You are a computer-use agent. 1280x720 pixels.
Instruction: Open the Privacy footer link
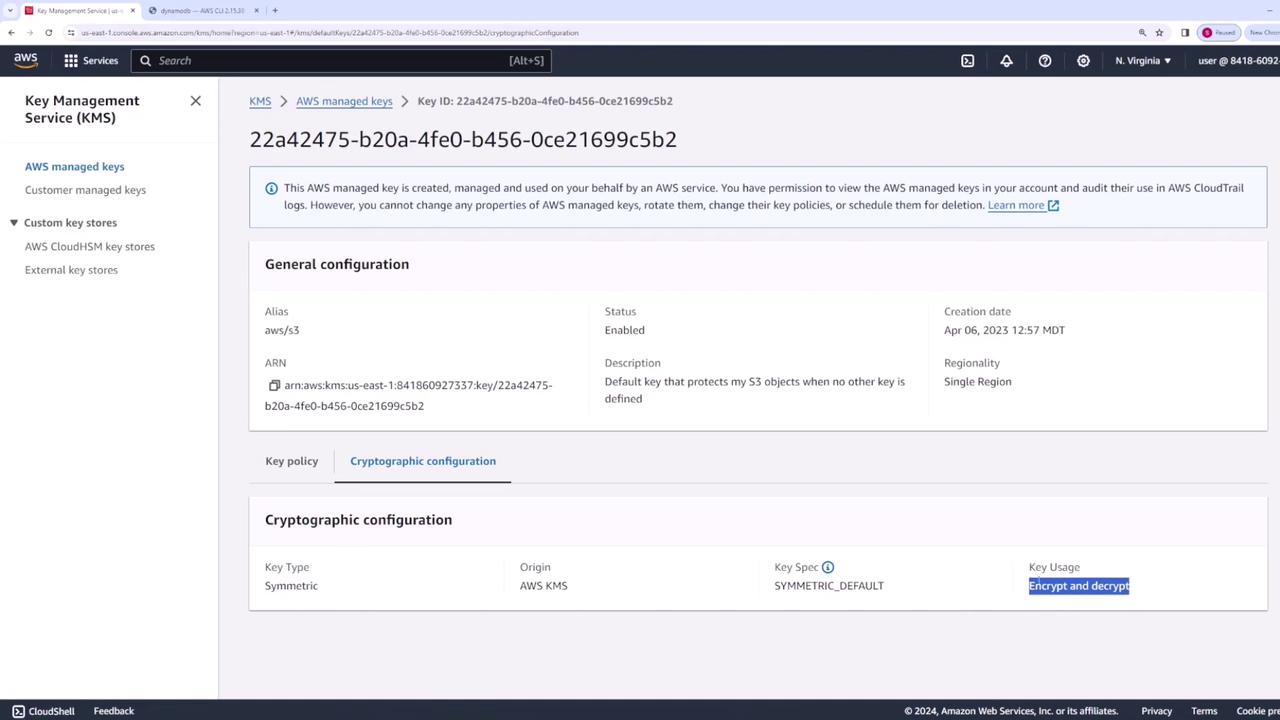[1156, 711]
